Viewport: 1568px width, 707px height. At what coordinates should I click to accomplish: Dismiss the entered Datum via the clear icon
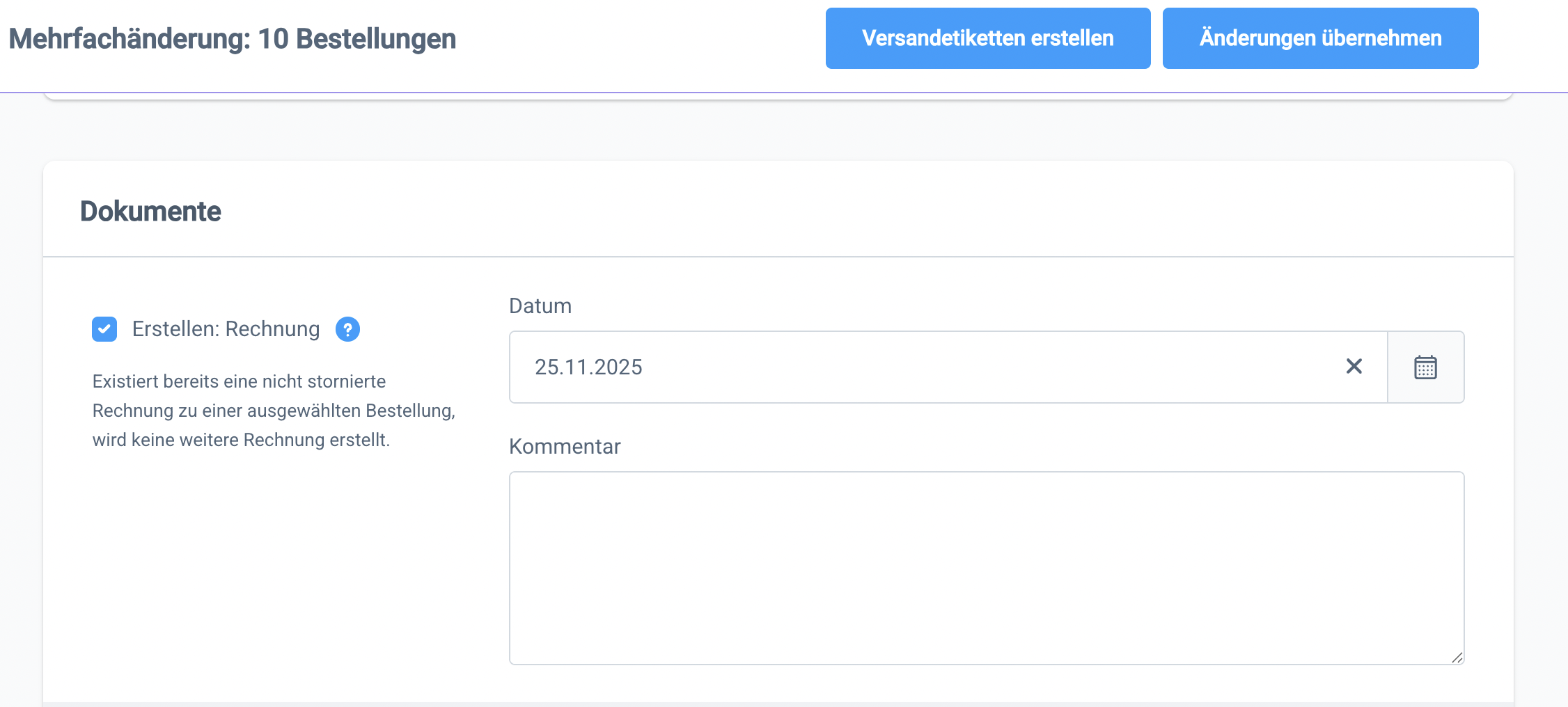[x=1353, y=367]
